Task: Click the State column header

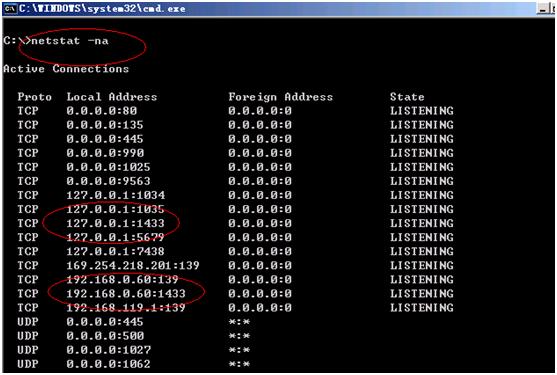Action: point(407,97)
